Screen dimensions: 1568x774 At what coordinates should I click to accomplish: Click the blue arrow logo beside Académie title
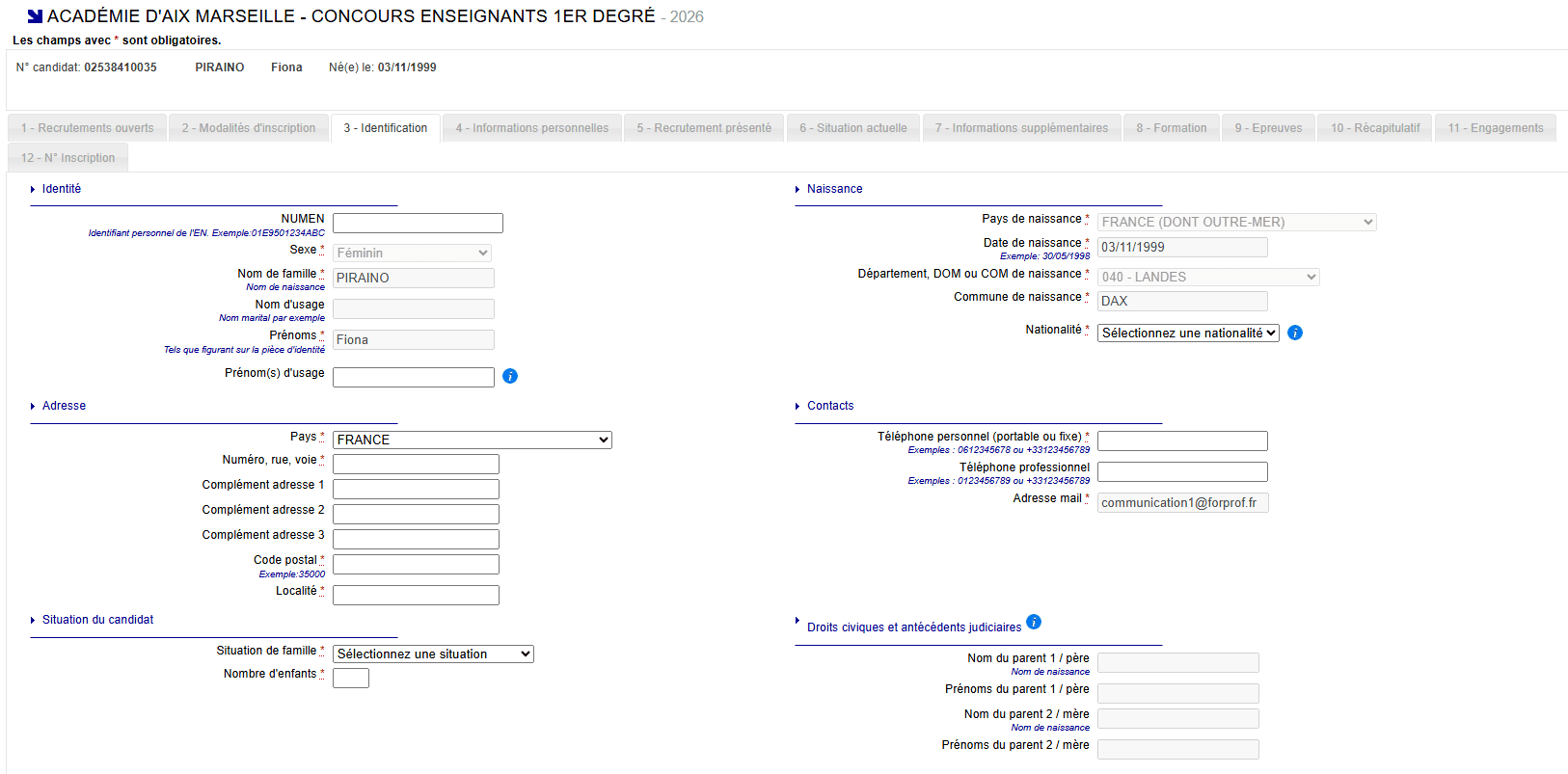point(35,16)
